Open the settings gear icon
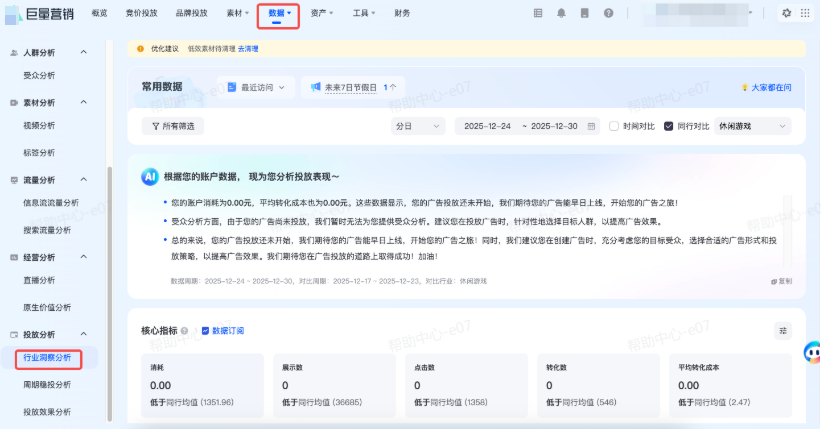The image size is (821, 429). tap(786, 13)
